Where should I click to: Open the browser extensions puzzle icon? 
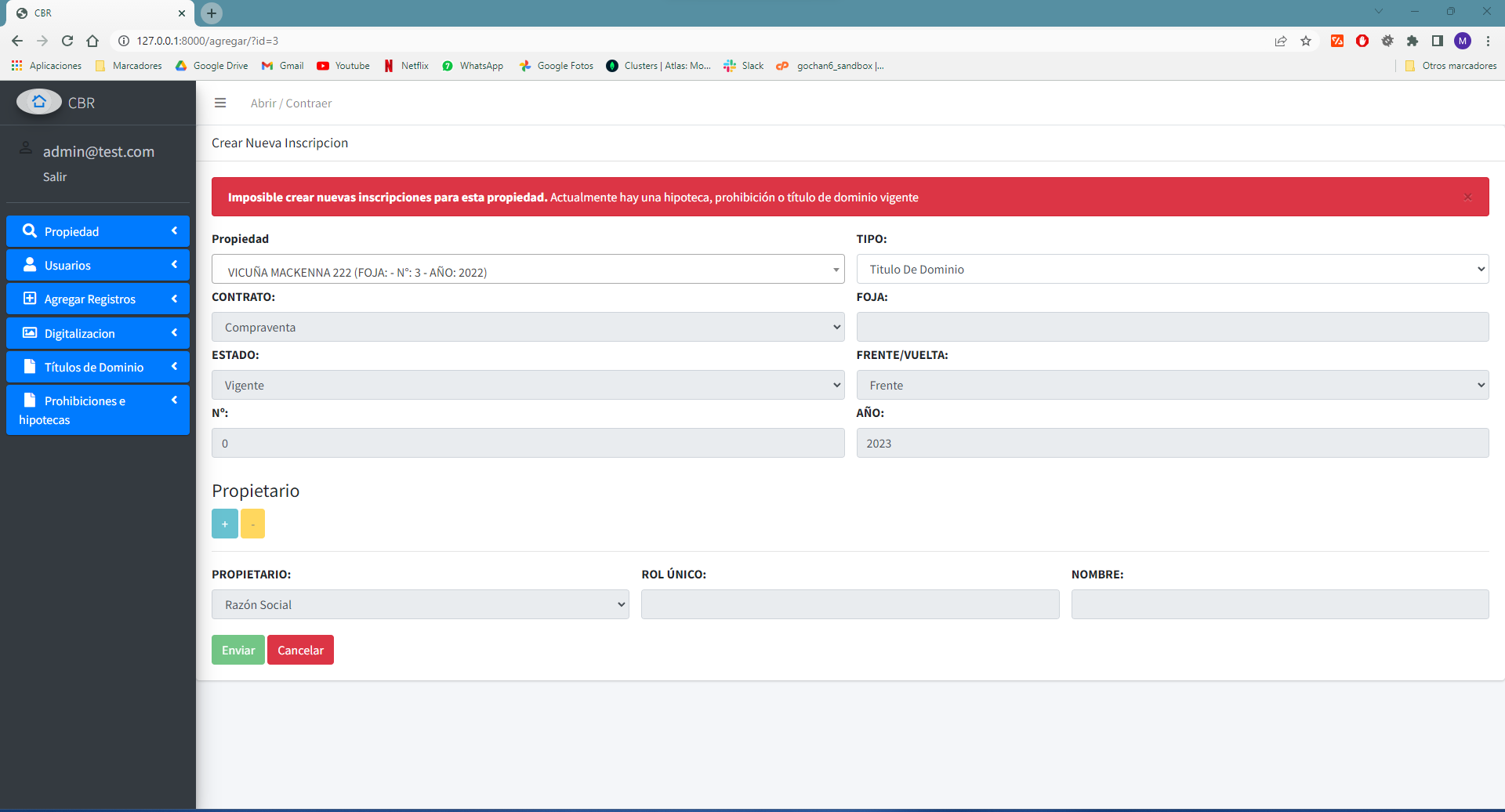[x=1413, y=41]
